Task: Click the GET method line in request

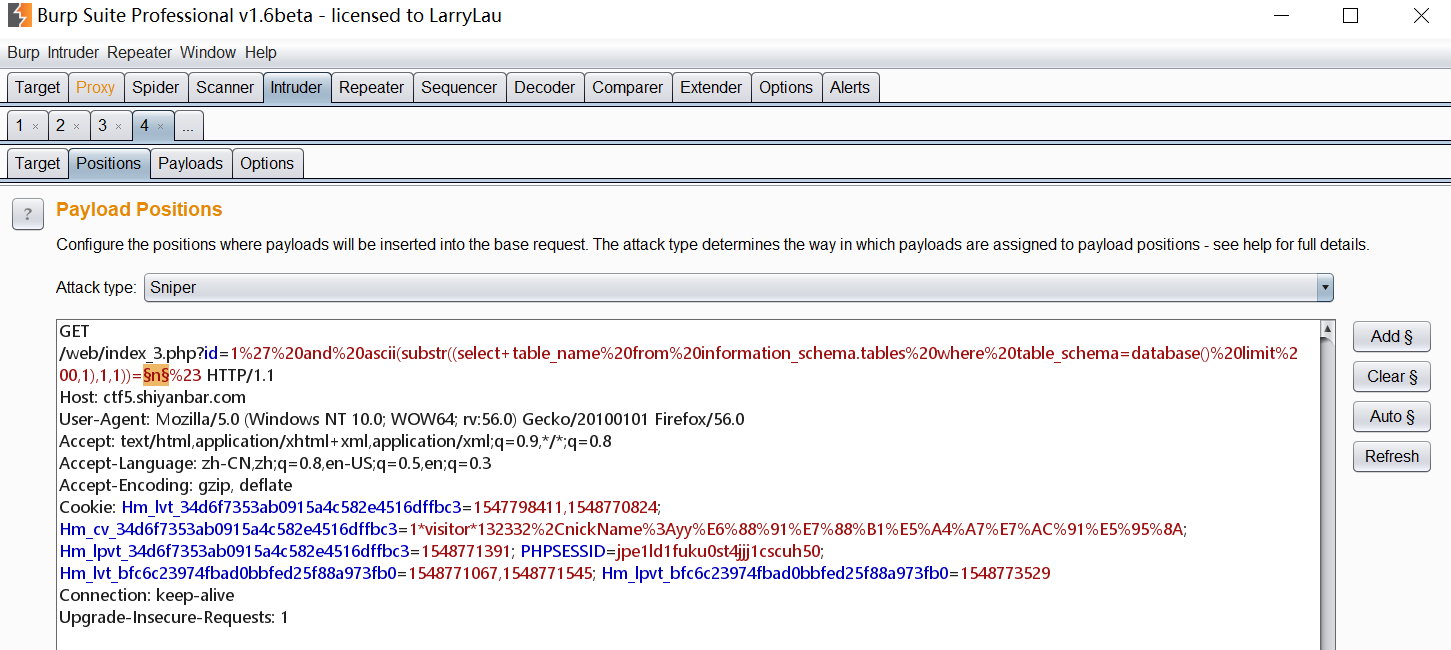Action: pos(75,331)
